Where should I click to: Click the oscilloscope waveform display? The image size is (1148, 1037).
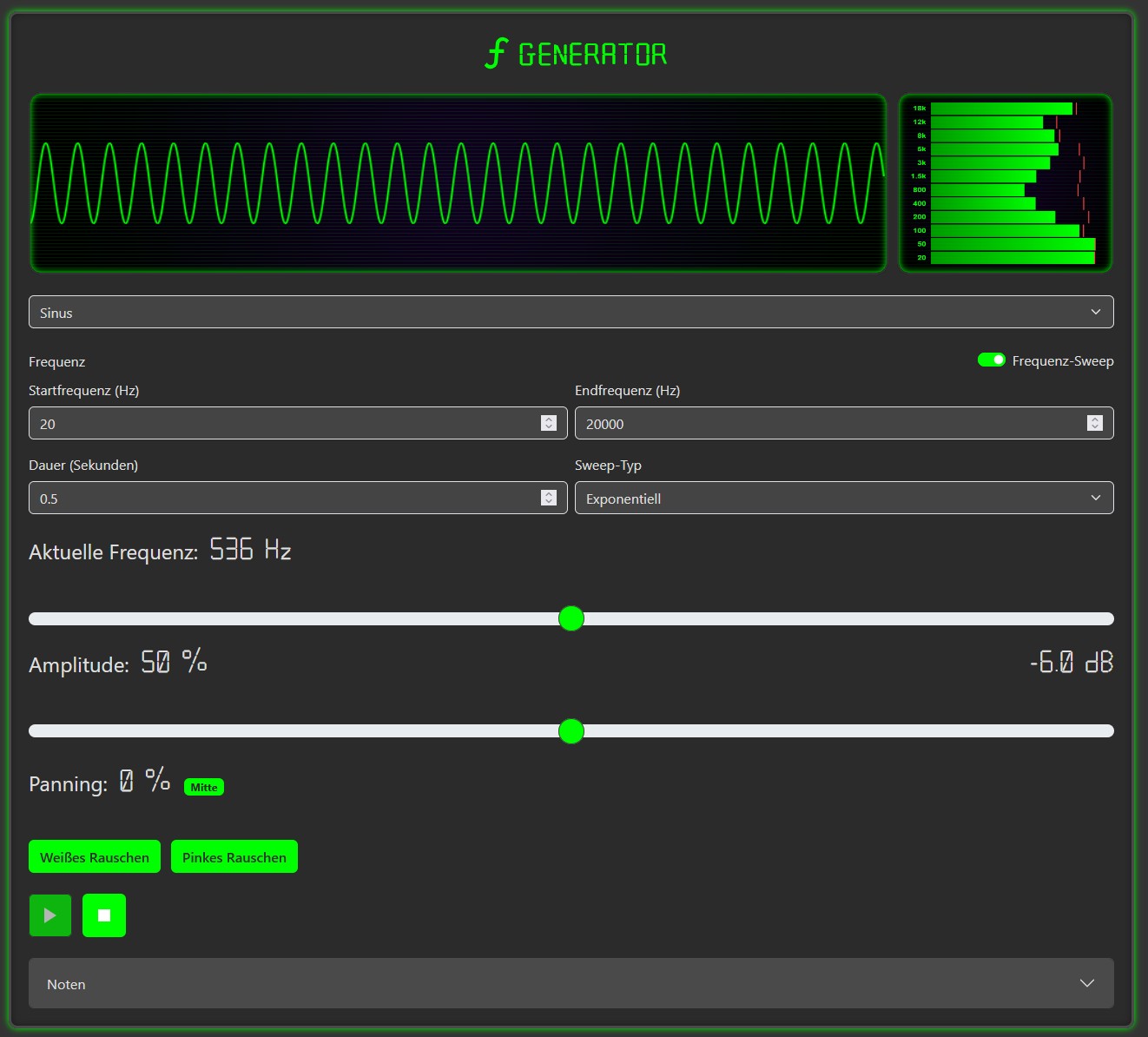[x=458, y=183]
